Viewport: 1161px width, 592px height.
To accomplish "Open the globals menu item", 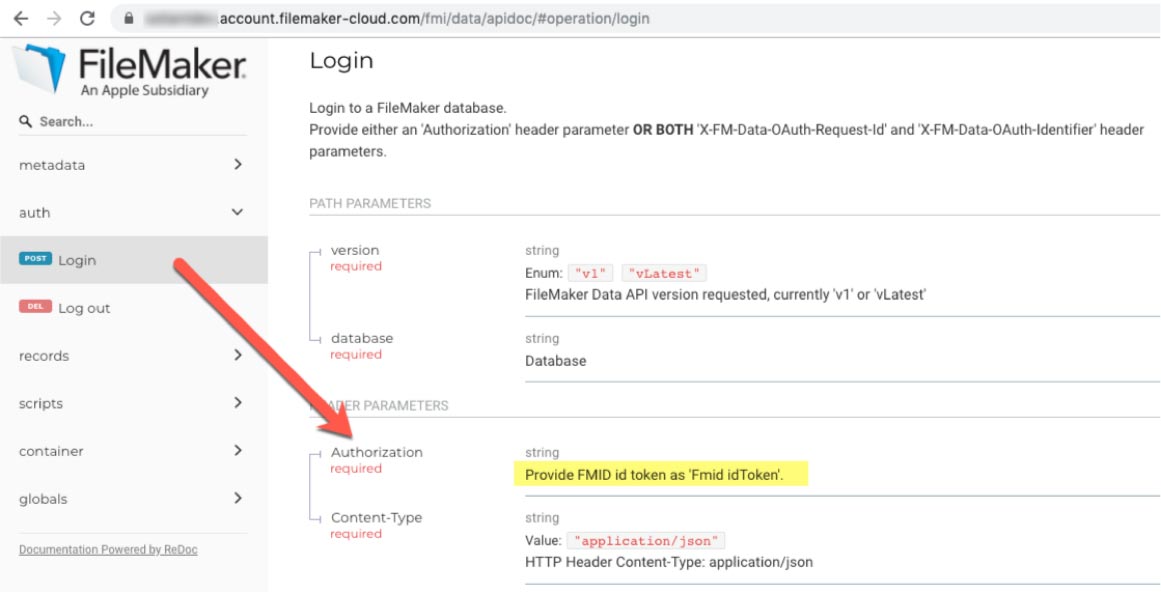I will (133, 499).
